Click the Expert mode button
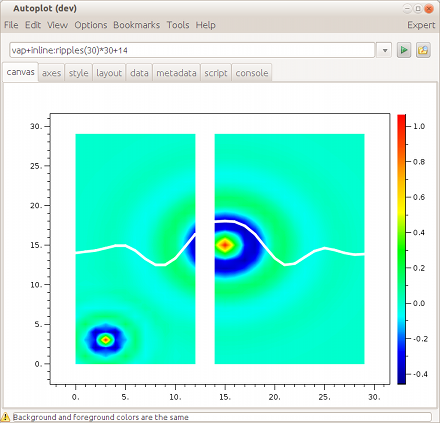 coord(421,25)
